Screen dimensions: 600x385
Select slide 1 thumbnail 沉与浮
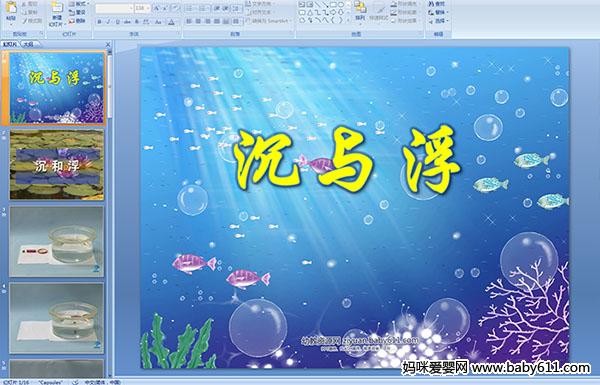57,88
